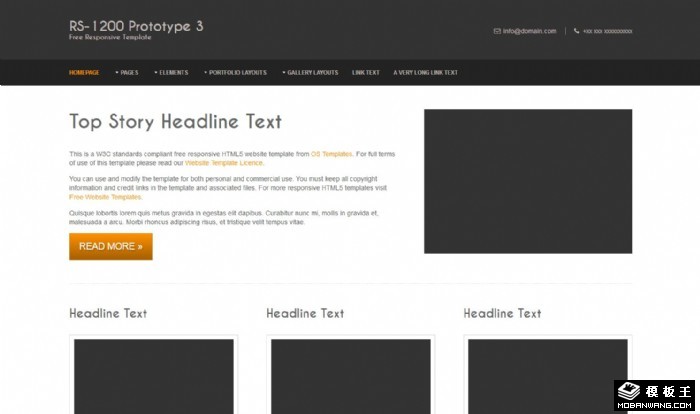The image size is (700, 414).
Task: Open the right Headline Text thumbnail image
Action: [x=547, y=376]
